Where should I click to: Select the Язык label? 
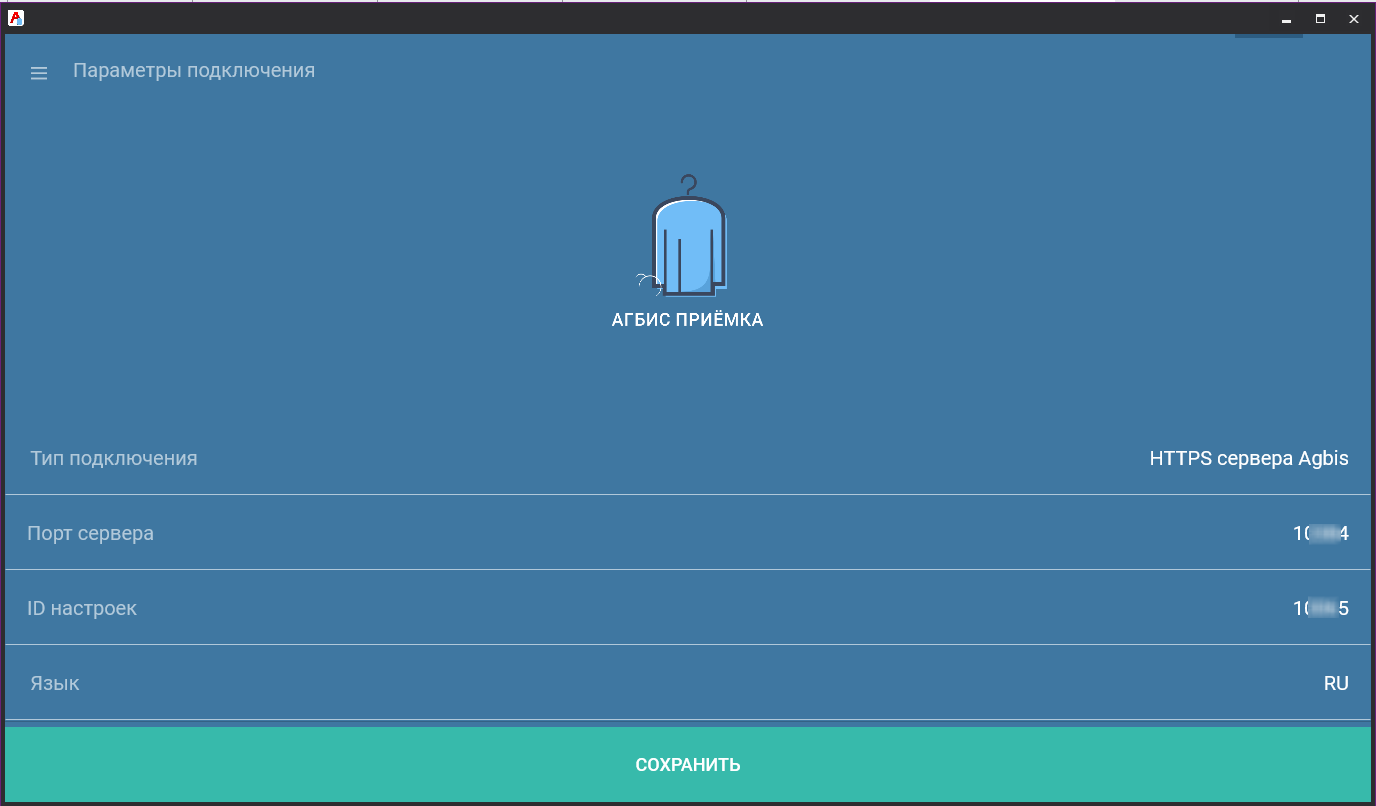(55, 684)
